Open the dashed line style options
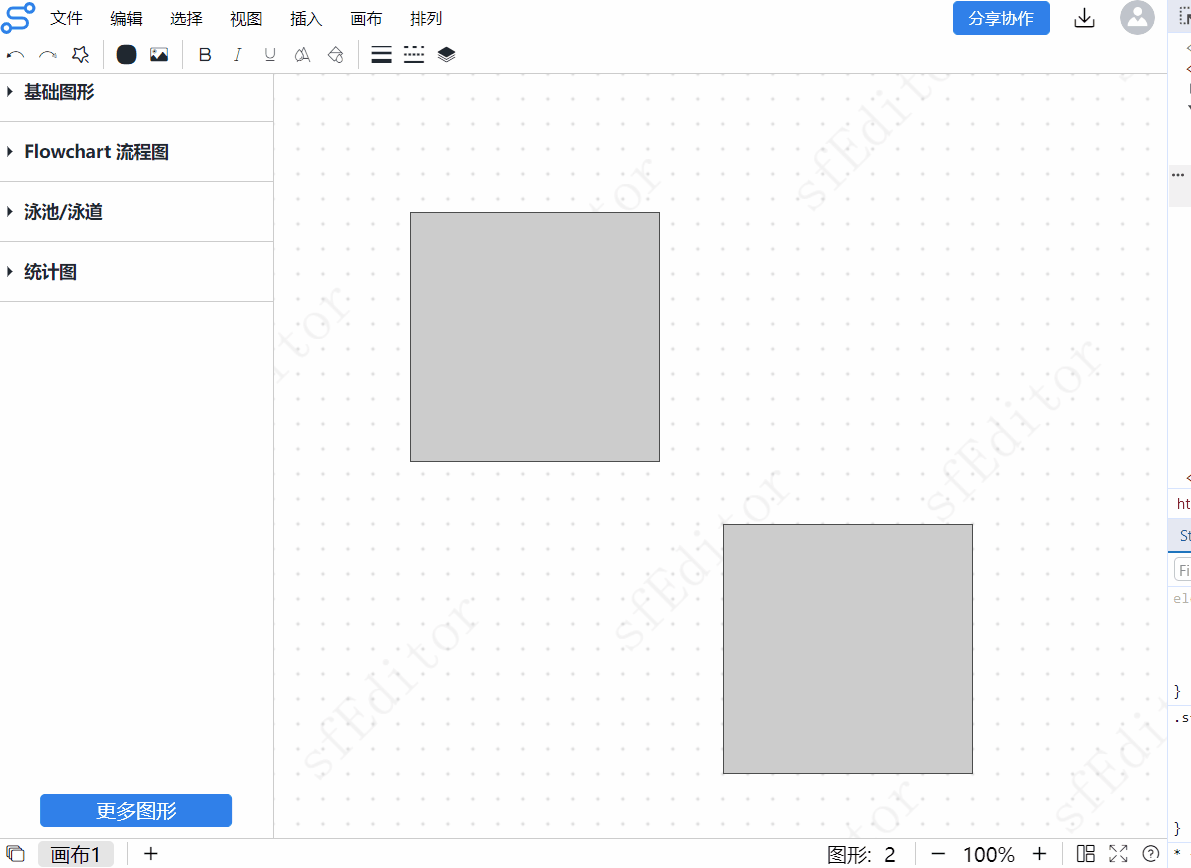The height and width of the screenshot is (868, 1191). click(414, 55)
